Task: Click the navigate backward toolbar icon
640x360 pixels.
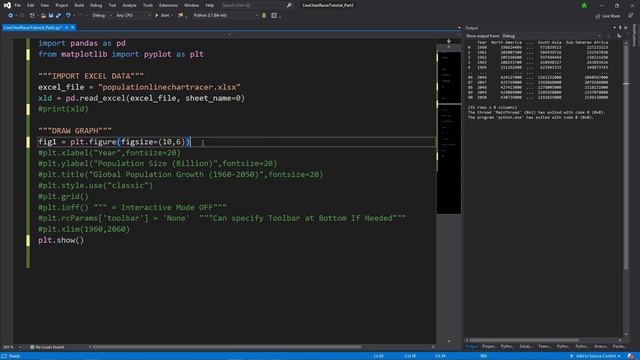Action: pyautogui.click(x=11, y=16)
